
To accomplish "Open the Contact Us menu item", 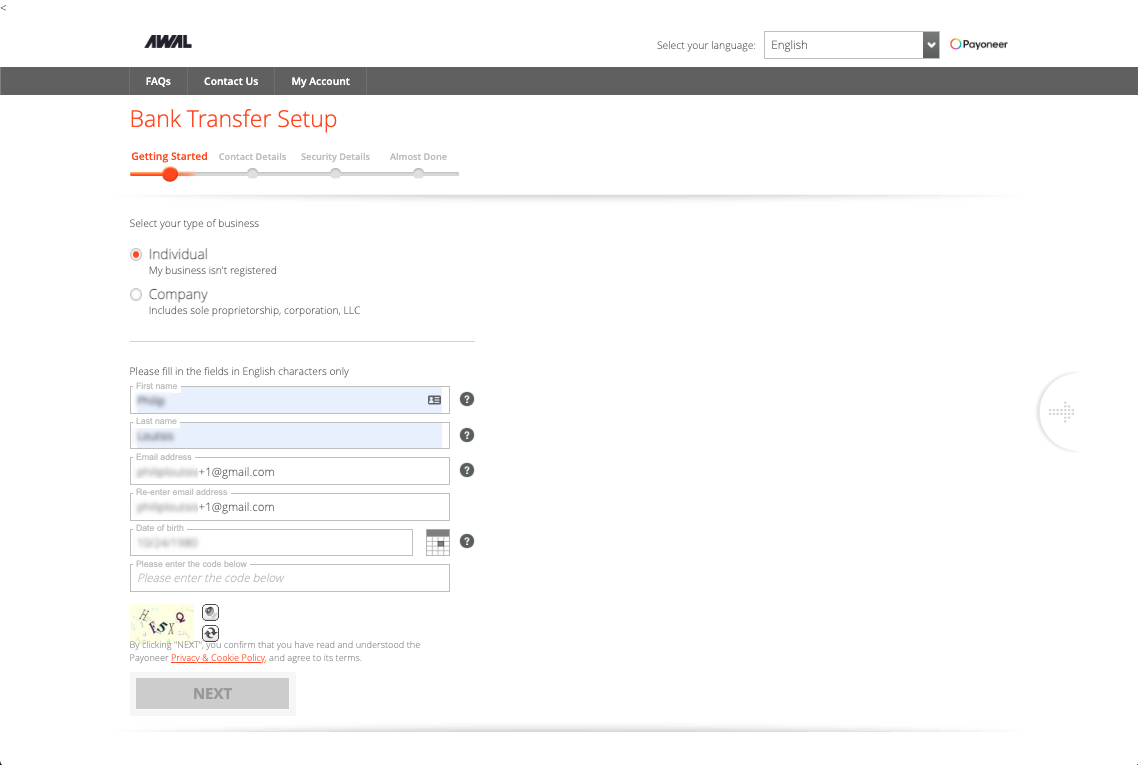I will pos(231,81).
